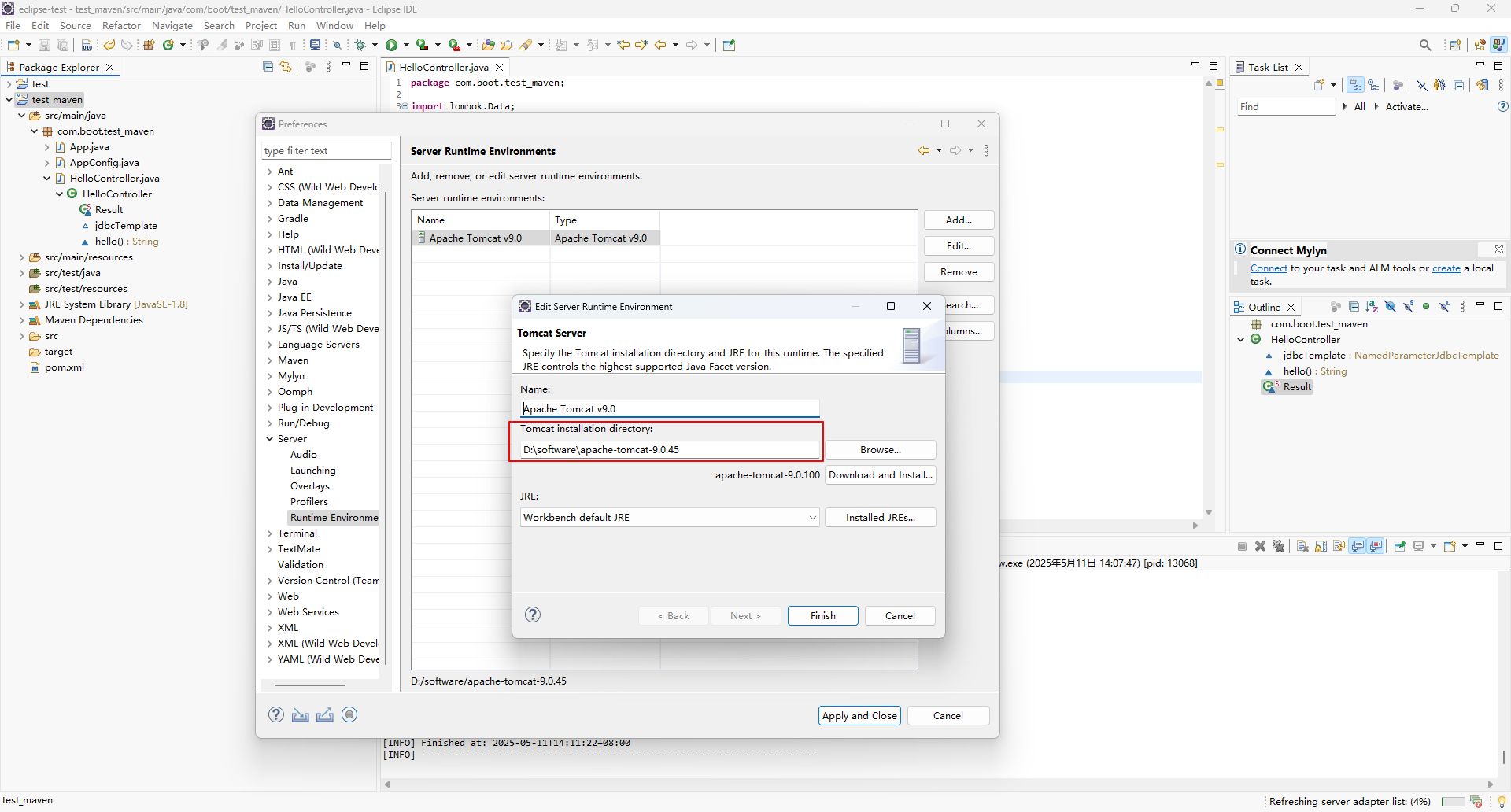Open the Navigate menu
The image size is (1511, 812).
(172, 25)
